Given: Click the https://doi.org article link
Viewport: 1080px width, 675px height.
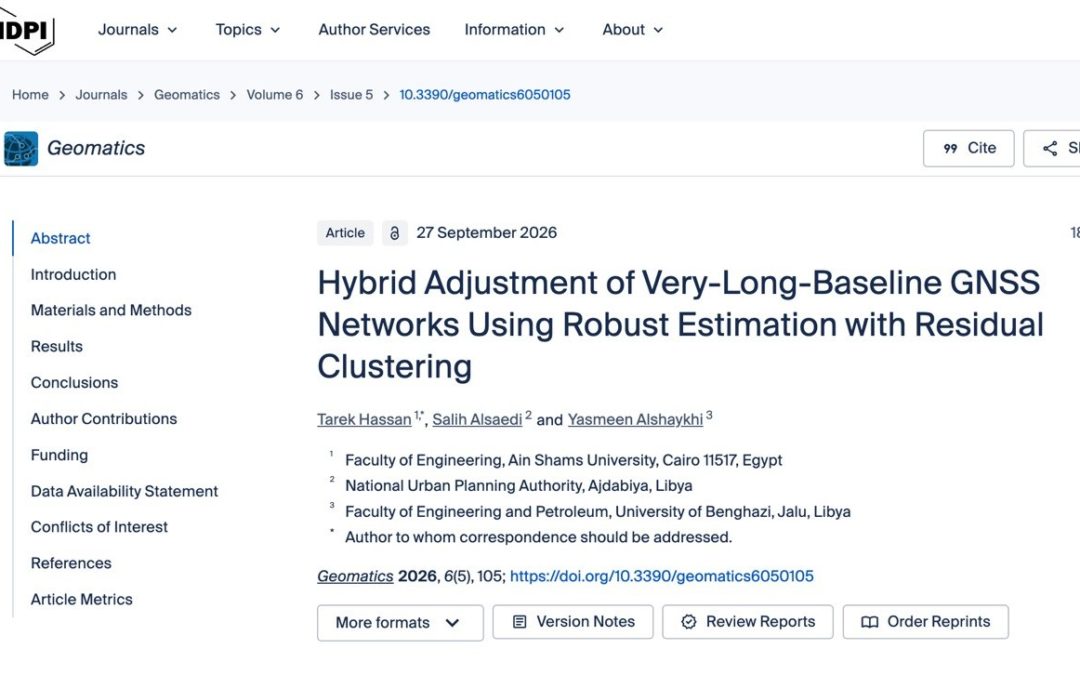Looking at the screenshot, I should click(x=662, y=577).
